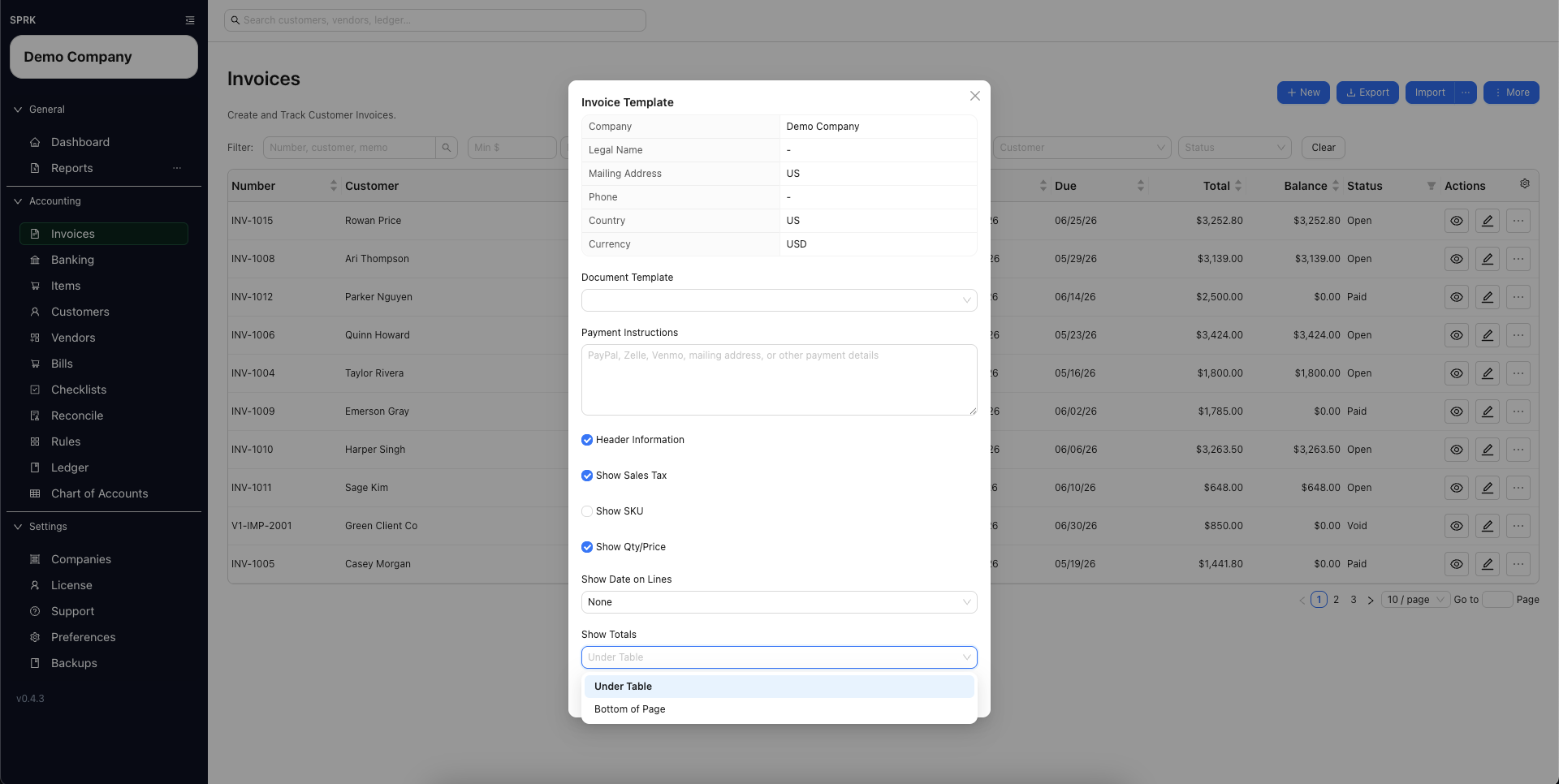Click the Payment Instructions text area
This screenshot has height=784, width=1559.
[x=779, y=380]
